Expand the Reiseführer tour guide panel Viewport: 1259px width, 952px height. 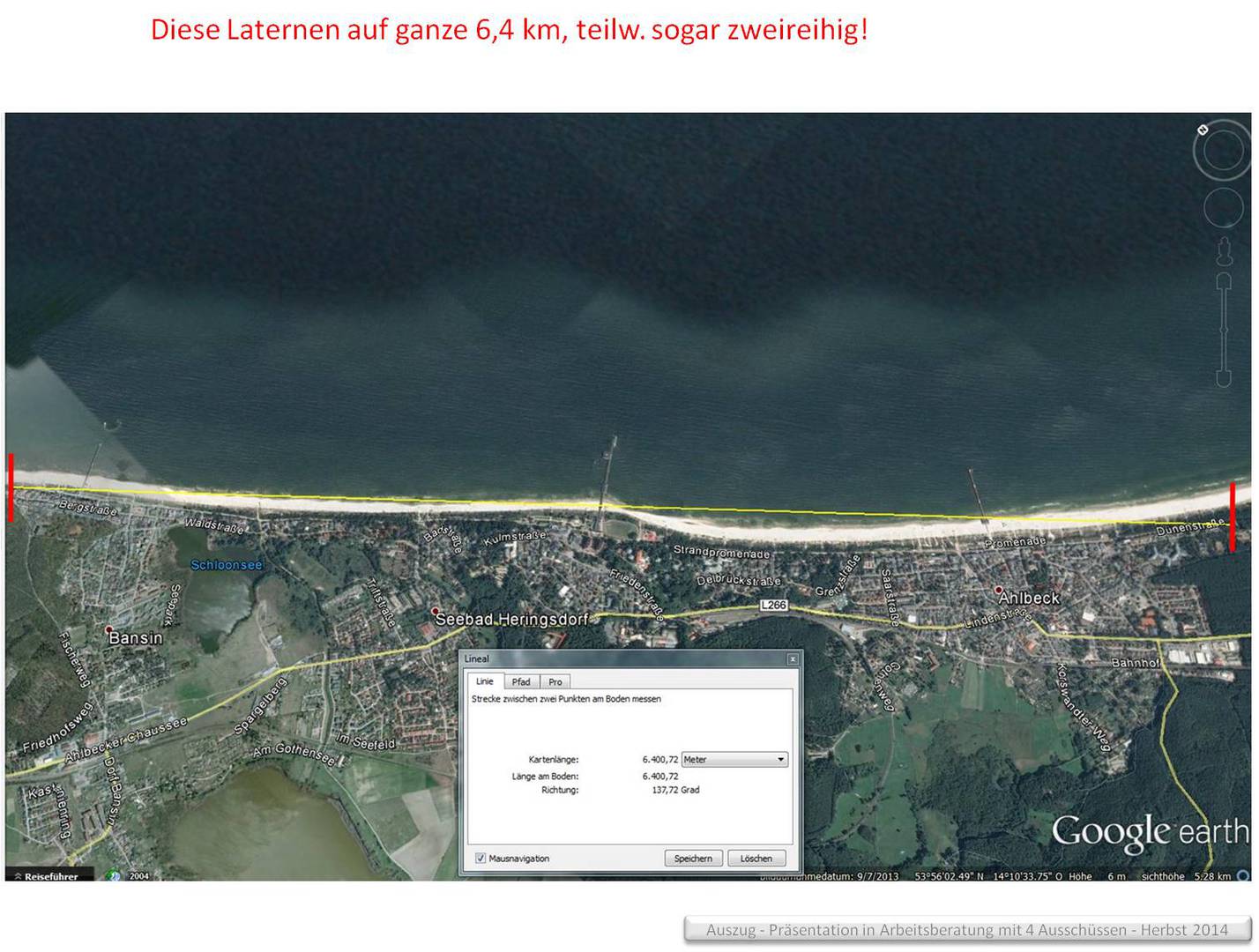tap(48, 875)
